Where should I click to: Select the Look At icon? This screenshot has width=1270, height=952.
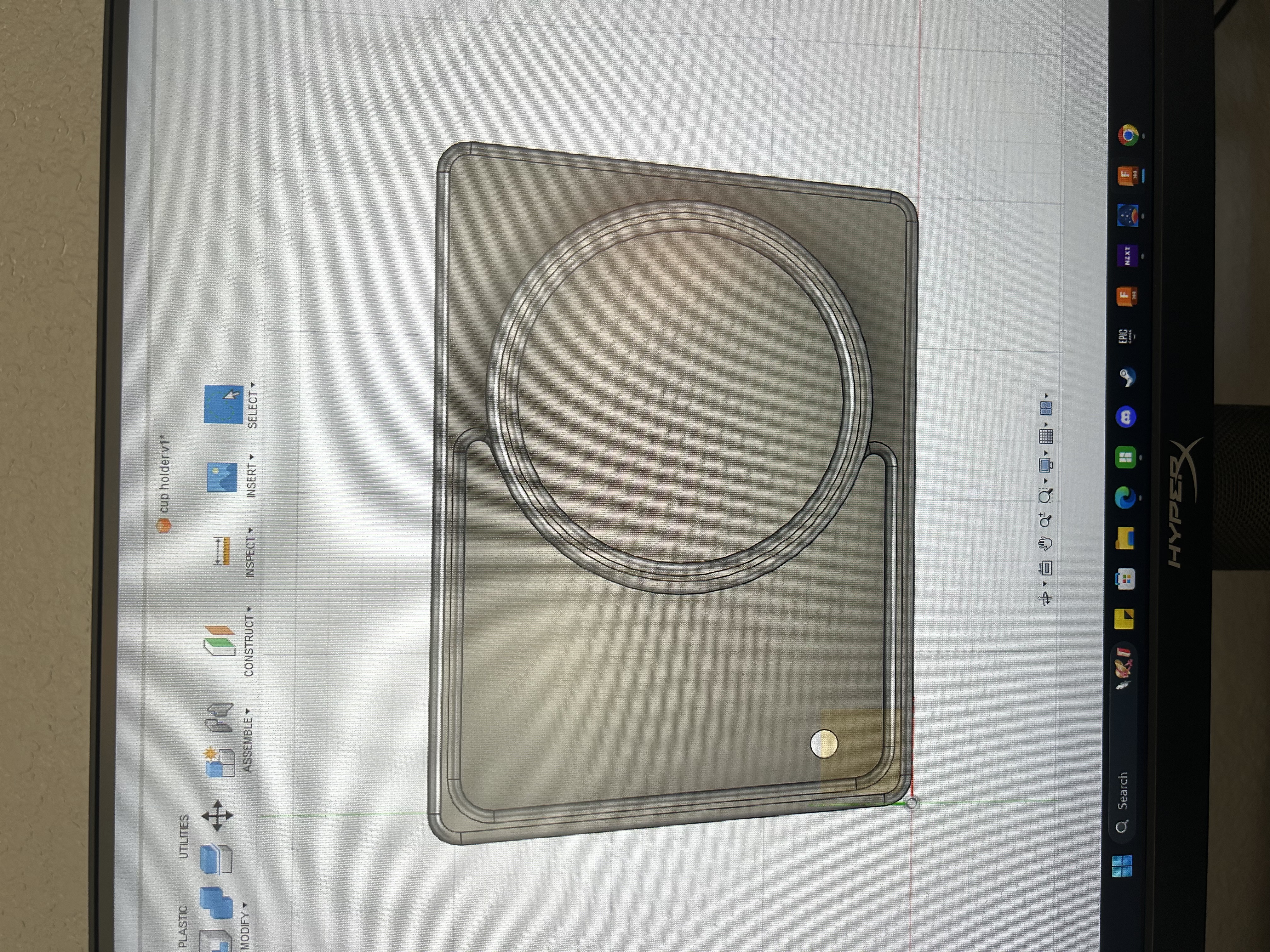coord(1045,568)
